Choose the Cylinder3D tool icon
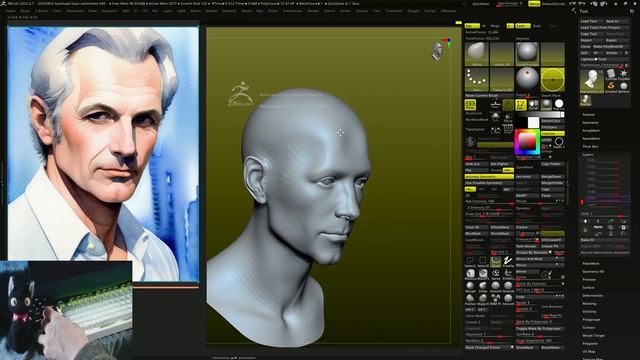Viewport: 640px width, 360px height. (611, 74)
